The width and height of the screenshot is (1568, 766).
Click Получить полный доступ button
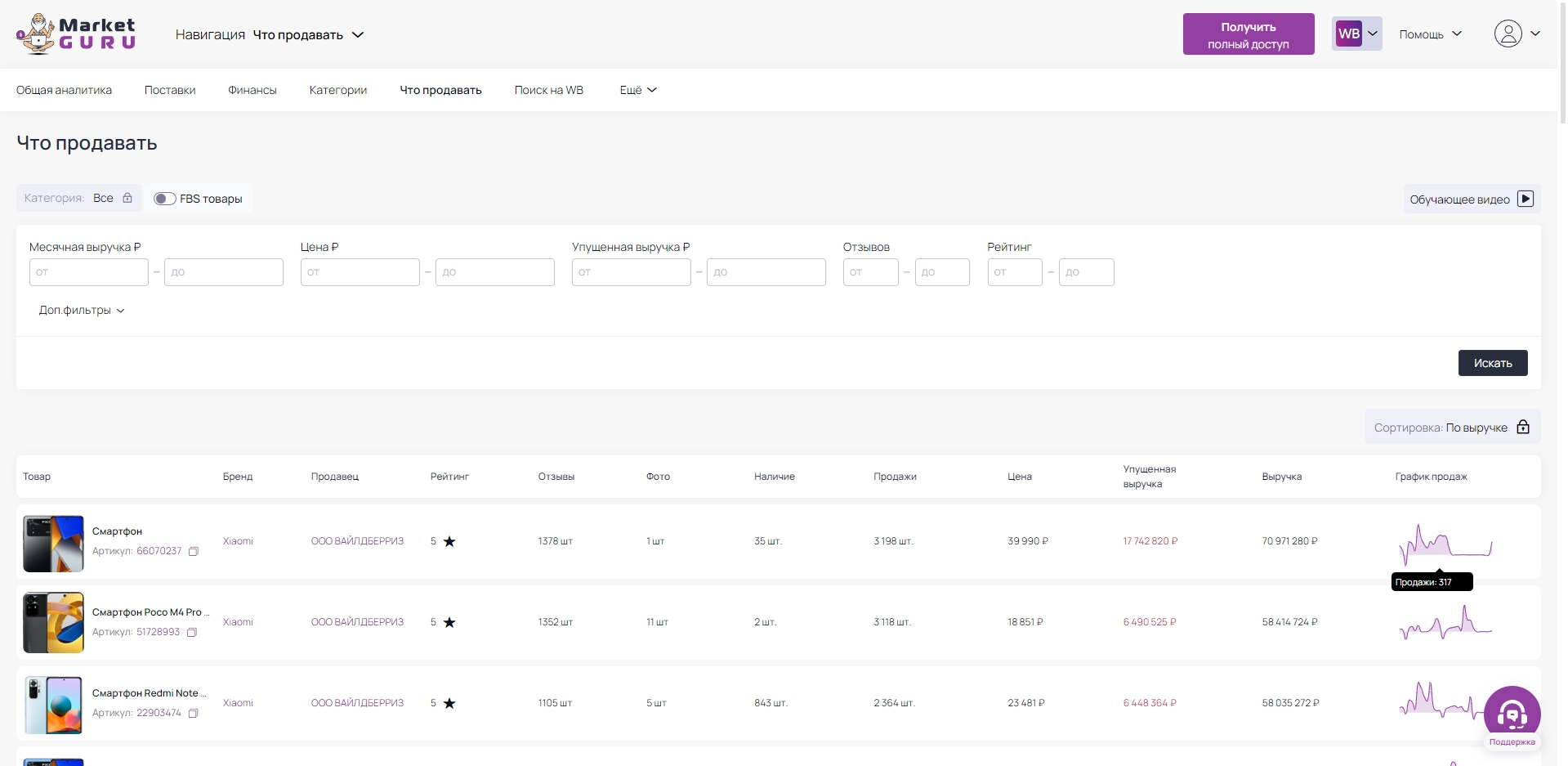1249,34
